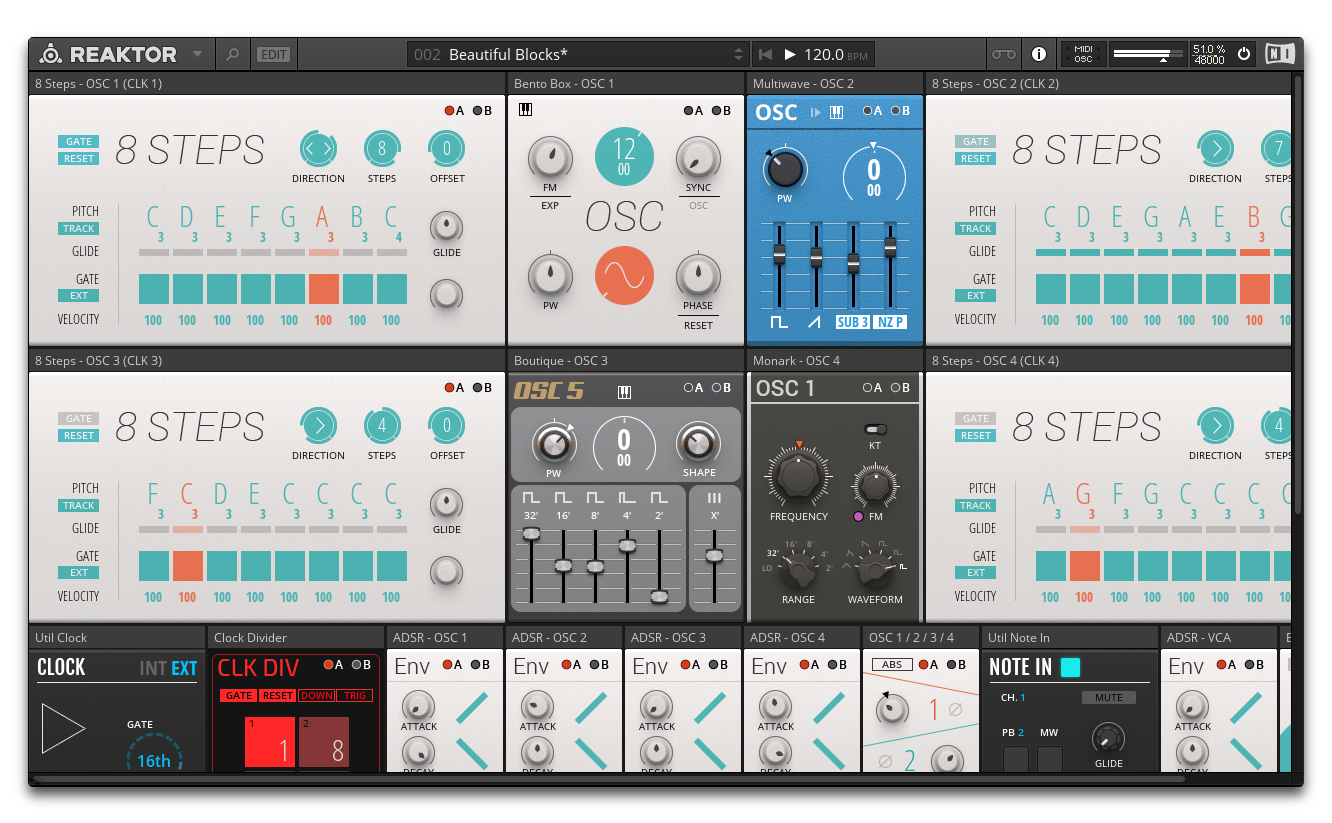Click the run arrow icon on Multiwave OSC 2 header
This screenshot has height=823, width=1332.
(815, 112)
